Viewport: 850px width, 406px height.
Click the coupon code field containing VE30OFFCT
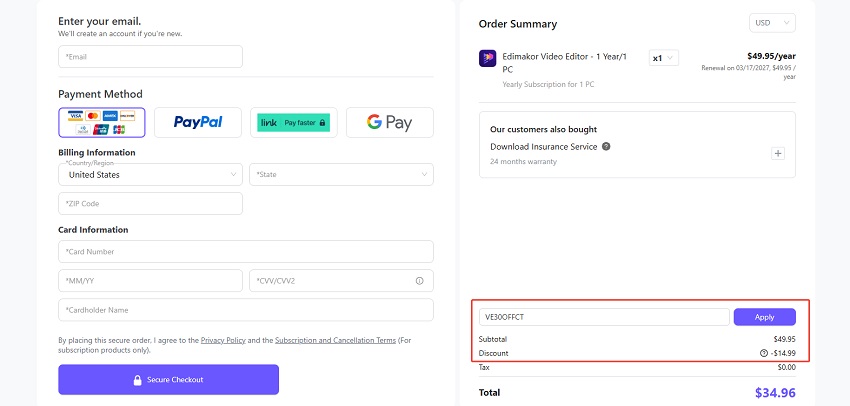pyautogui.click(x=603, y=317)
